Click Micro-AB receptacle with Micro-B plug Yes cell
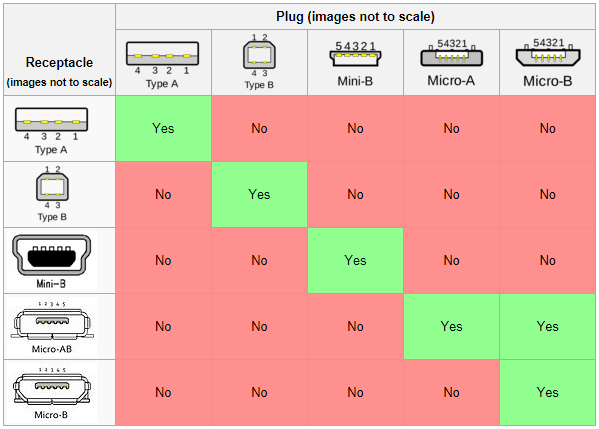This screenshot has width=599, height=429. click(547, 327)
